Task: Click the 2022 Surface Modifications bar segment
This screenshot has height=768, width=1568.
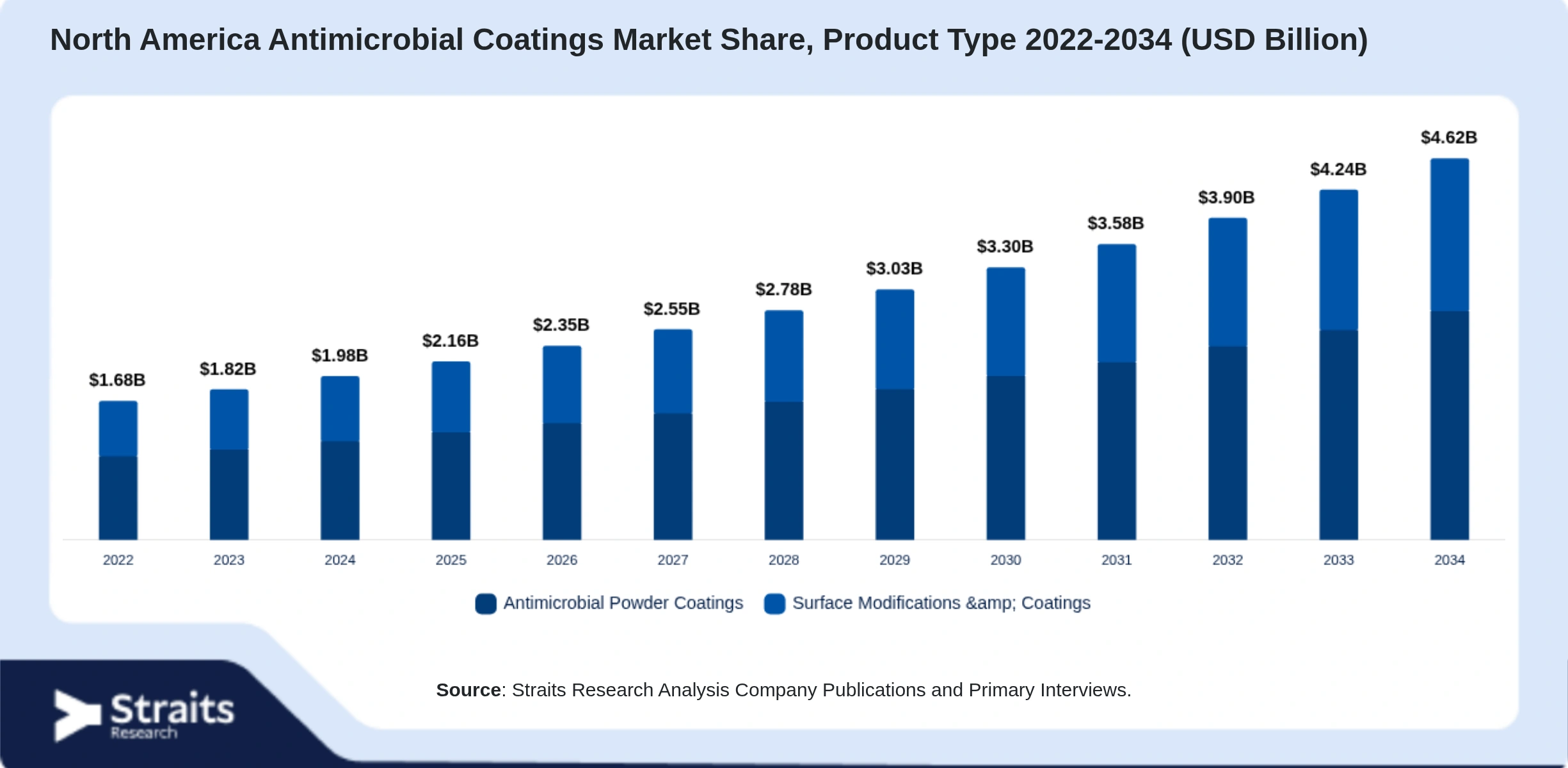Action: click(118, 429)
